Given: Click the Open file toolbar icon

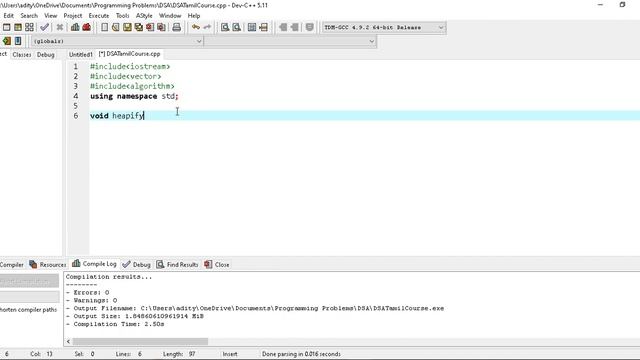Looking at the screenshot, I should (116, 27).
